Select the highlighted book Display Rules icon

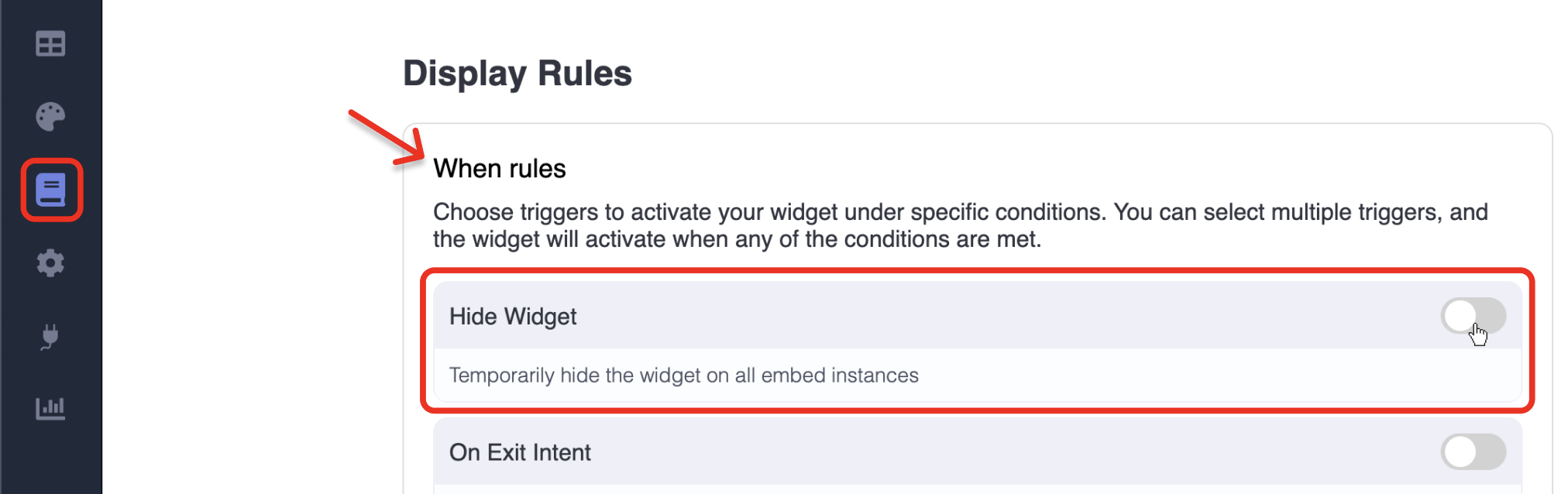coord(51,190)
